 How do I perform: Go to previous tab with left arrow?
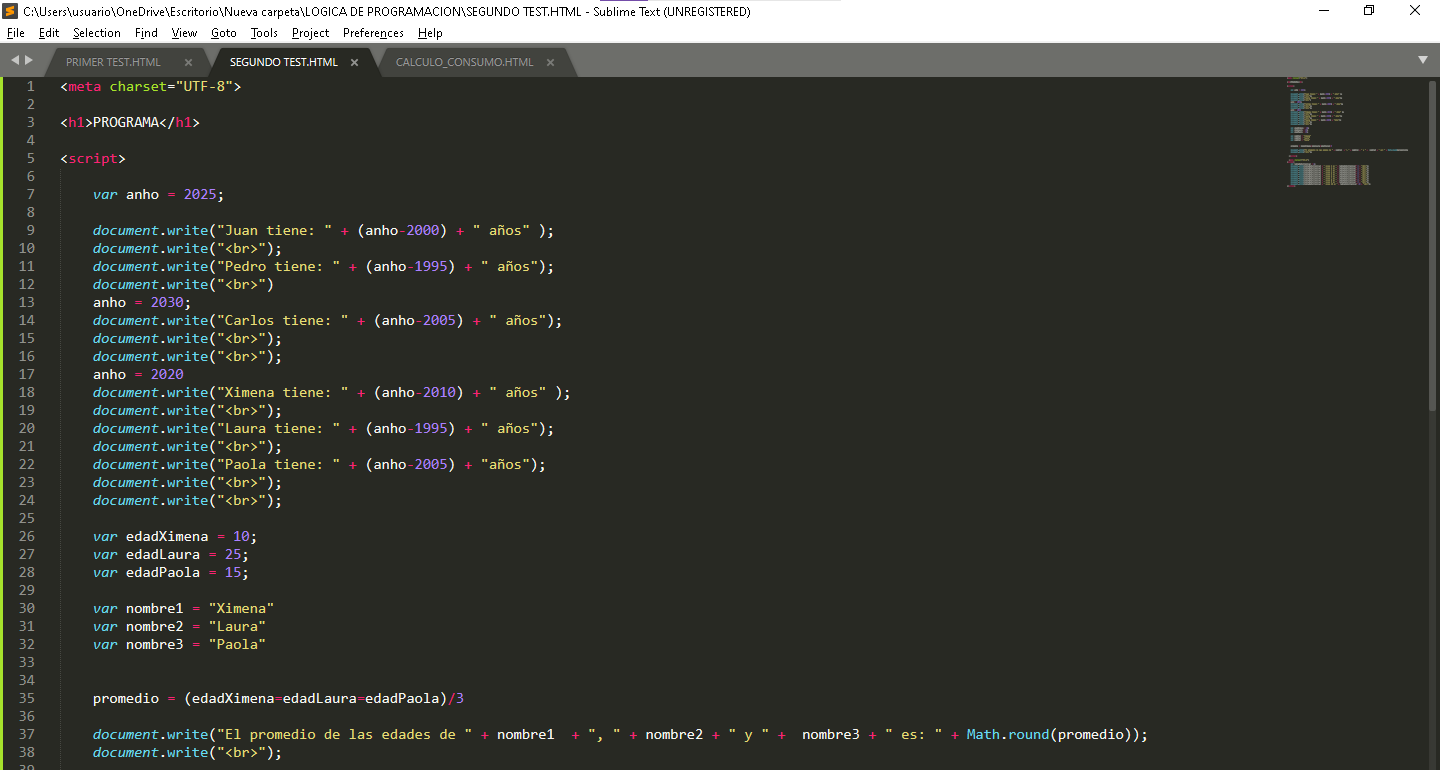click(15, 61)
